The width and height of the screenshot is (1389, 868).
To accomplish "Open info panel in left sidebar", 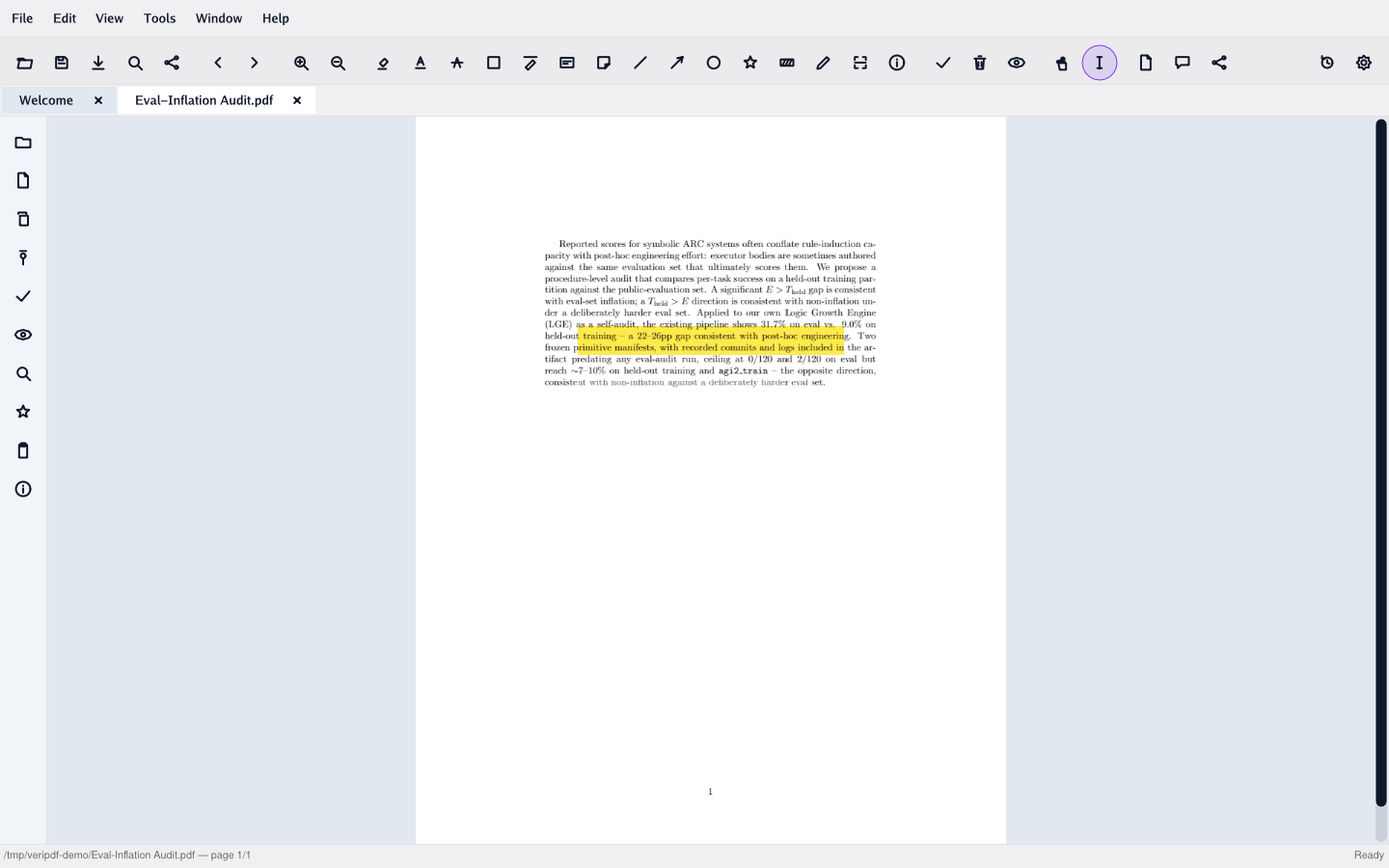I will pyautogui.click(x=23, y=489).
